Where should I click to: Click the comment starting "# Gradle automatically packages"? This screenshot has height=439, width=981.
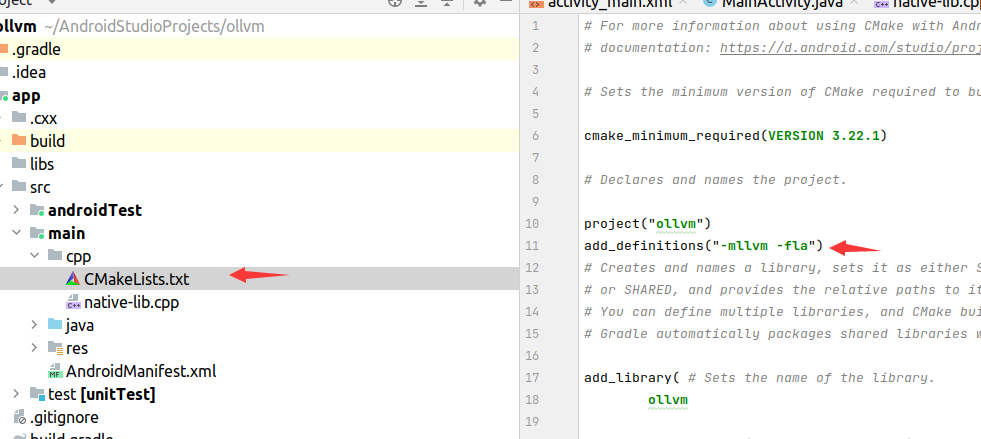point(783,333)
